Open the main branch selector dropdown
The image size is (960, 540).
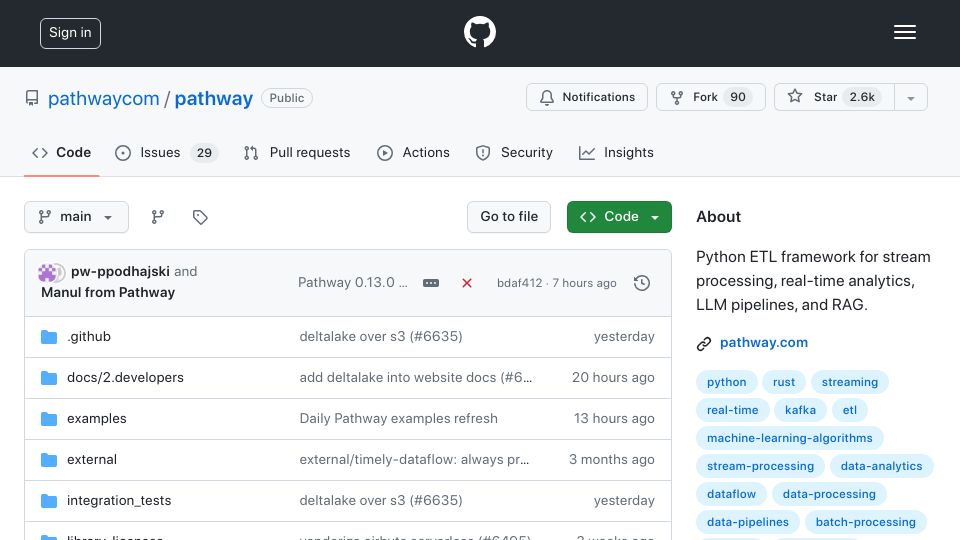click(77, 217)
